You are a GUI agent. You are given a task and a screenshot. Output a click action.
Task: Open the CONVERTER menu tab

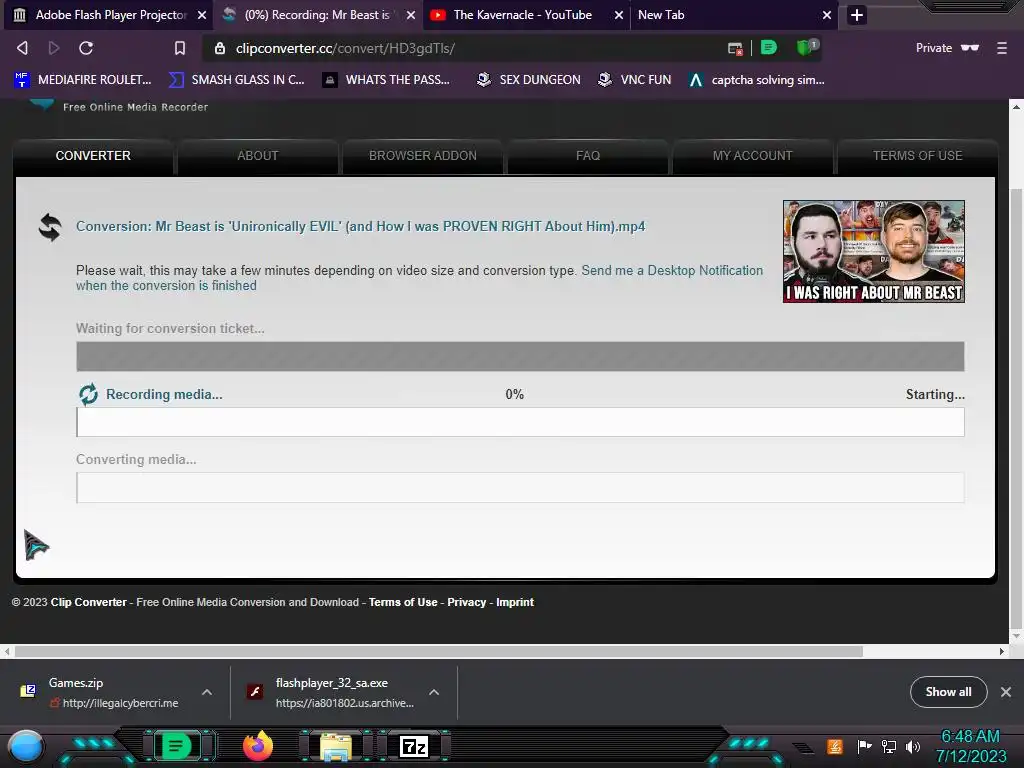pyautogui.click(x=93, y=155)
